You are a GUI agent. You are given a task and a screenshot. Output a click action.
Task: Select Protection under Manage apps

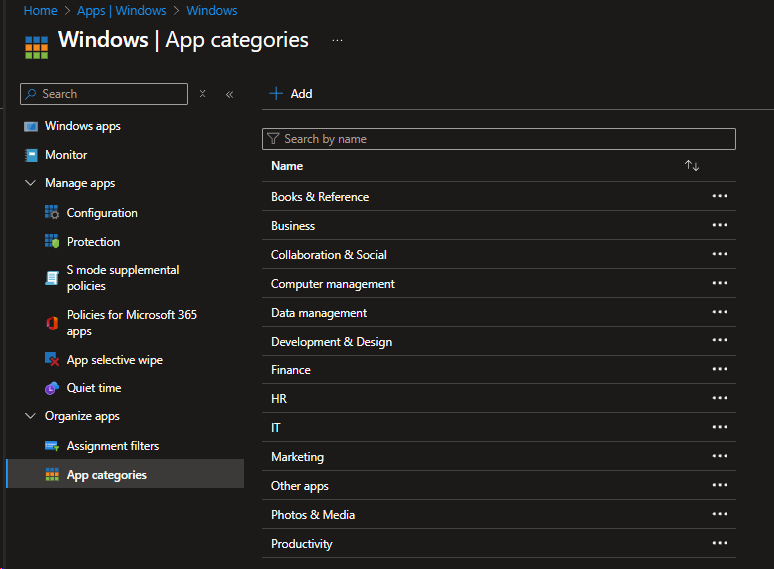click(93, 242)
